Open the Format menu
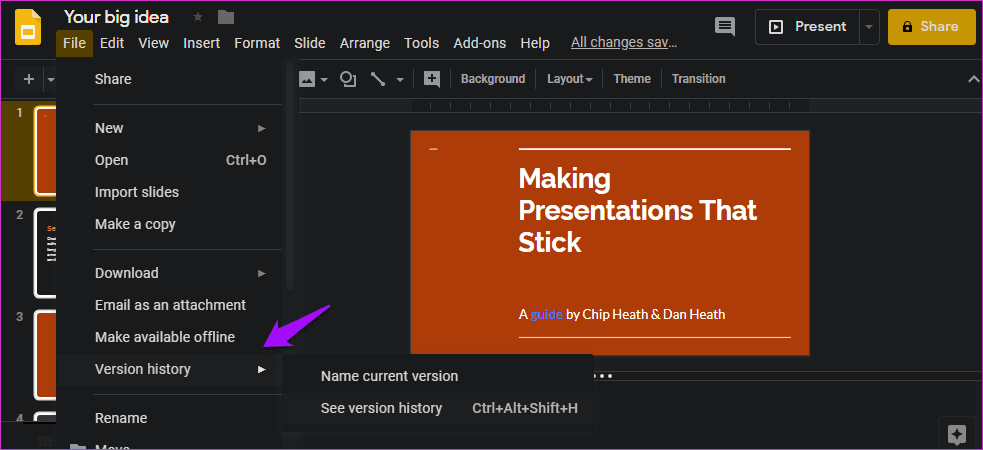 [x=257, y=43]
